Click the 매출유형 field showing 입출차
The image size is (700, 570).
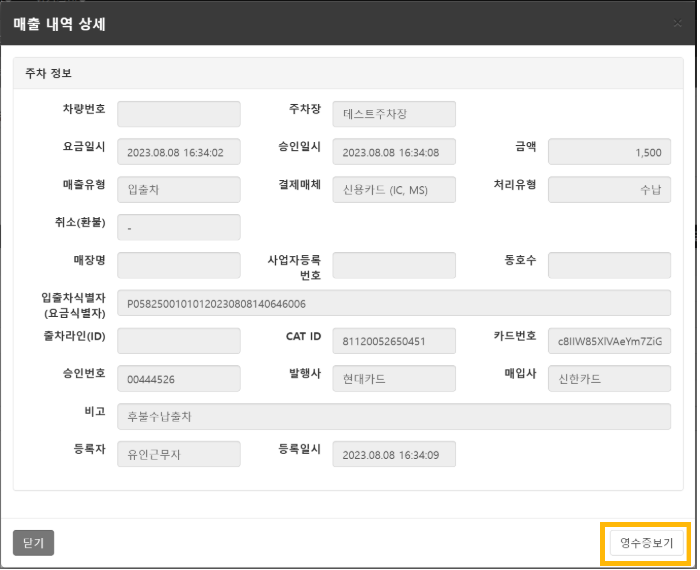click(179, 190)
